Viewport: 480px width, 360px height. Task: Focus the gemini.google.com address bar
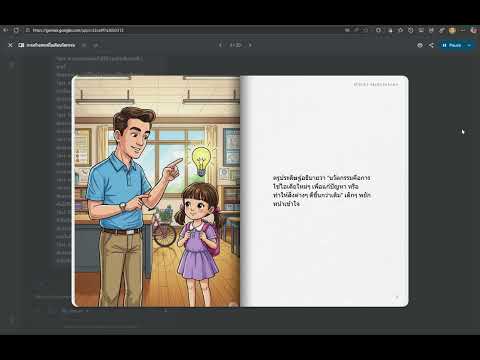pyautogui.click(x=183, y=30)
